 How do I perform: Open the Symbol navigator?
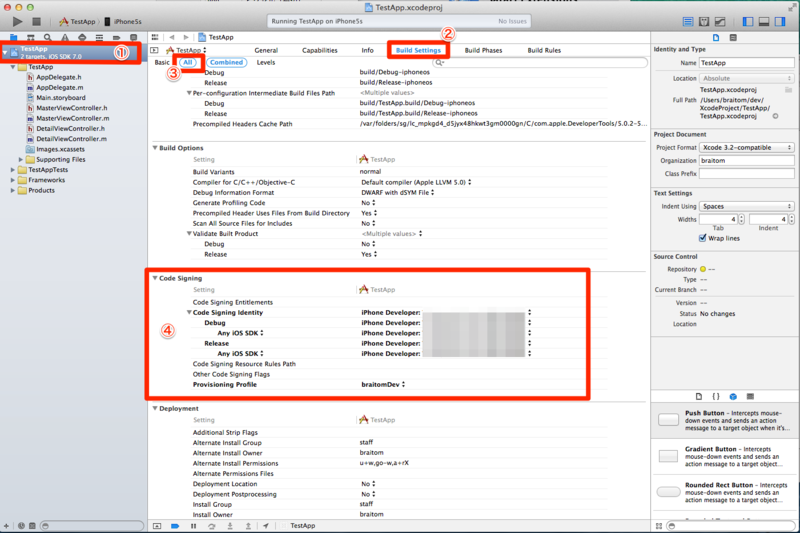point(31,37)
